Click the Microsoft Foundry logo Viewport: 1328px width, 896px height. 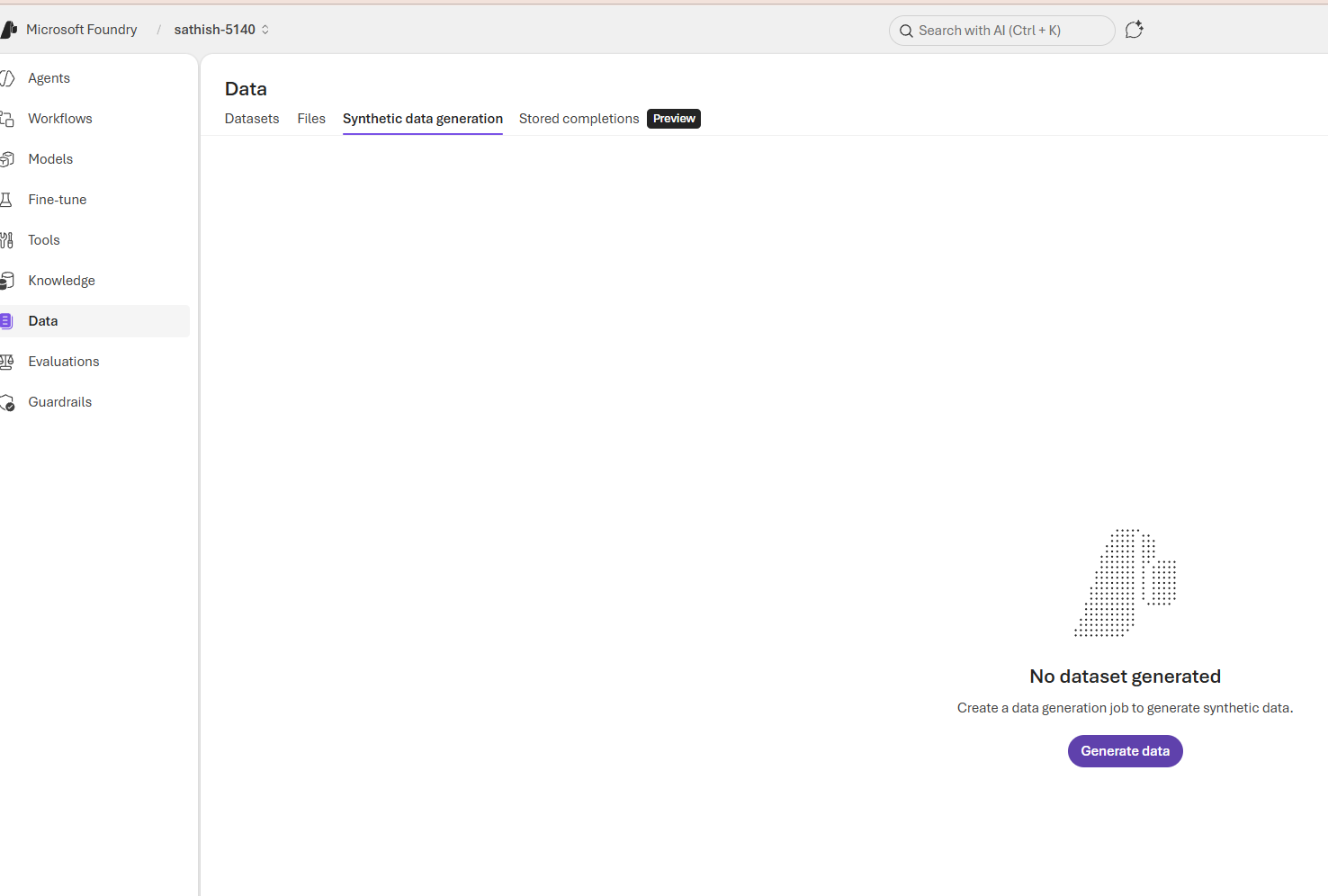tap(9, 30)
